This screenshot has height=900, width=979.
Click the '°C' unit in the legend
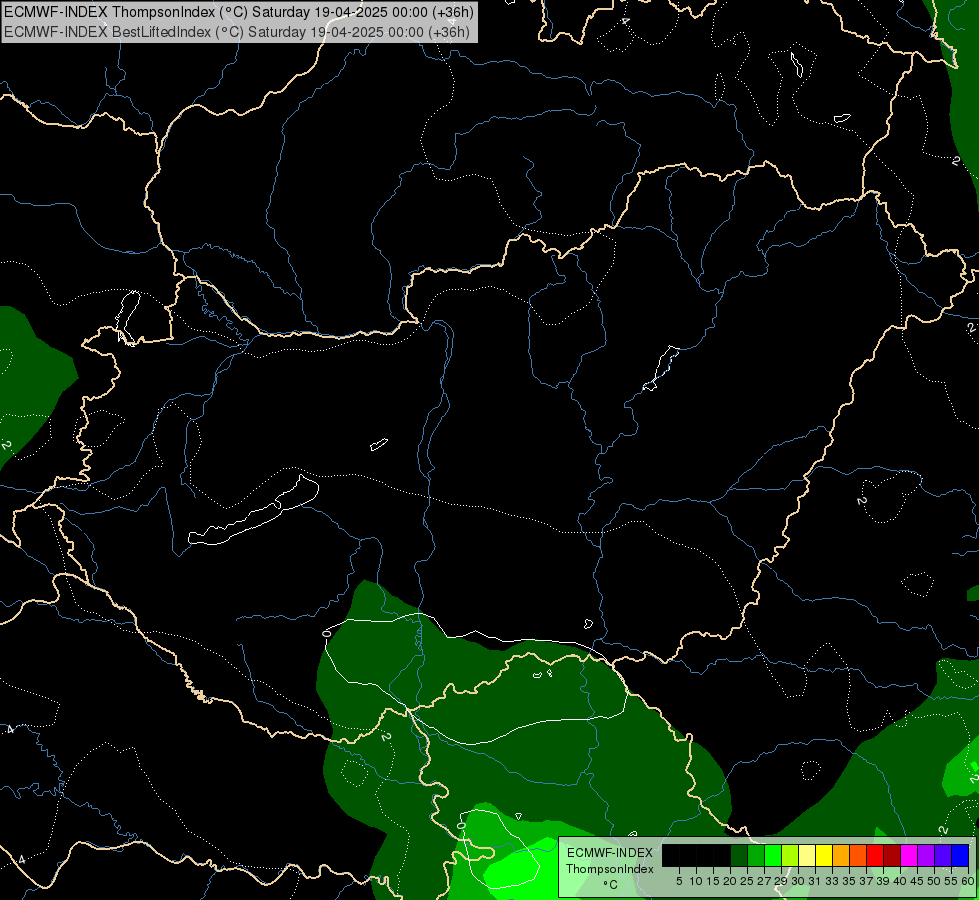(x=610, y=885)
